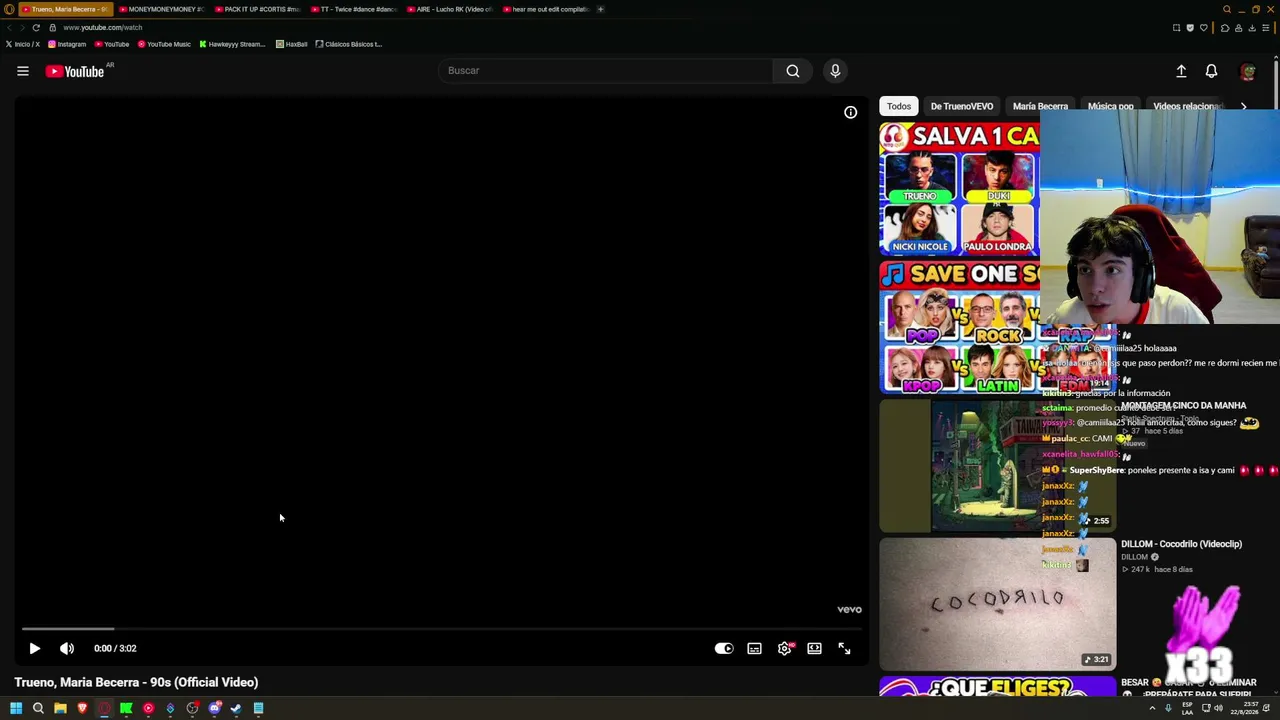
Task: Mute the video volume
Action: [67, 648]
